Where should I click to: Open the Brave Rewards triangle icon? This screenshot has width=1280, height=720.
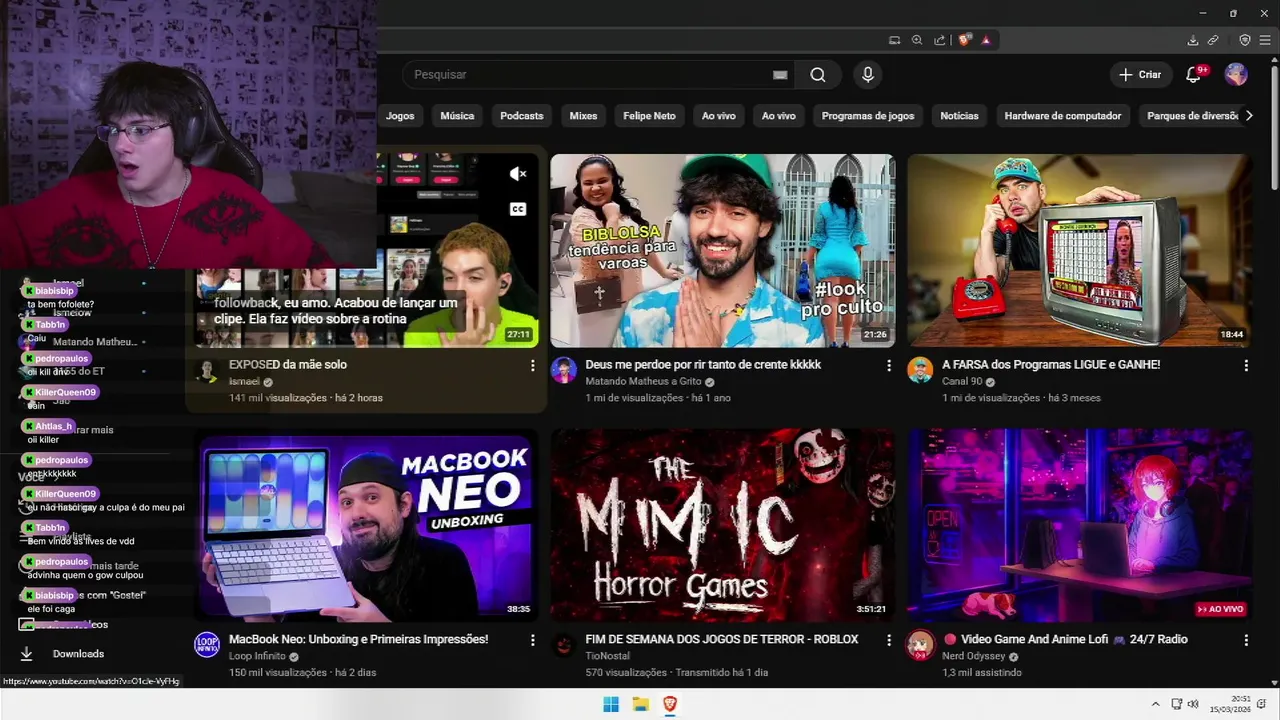(986, 40)
